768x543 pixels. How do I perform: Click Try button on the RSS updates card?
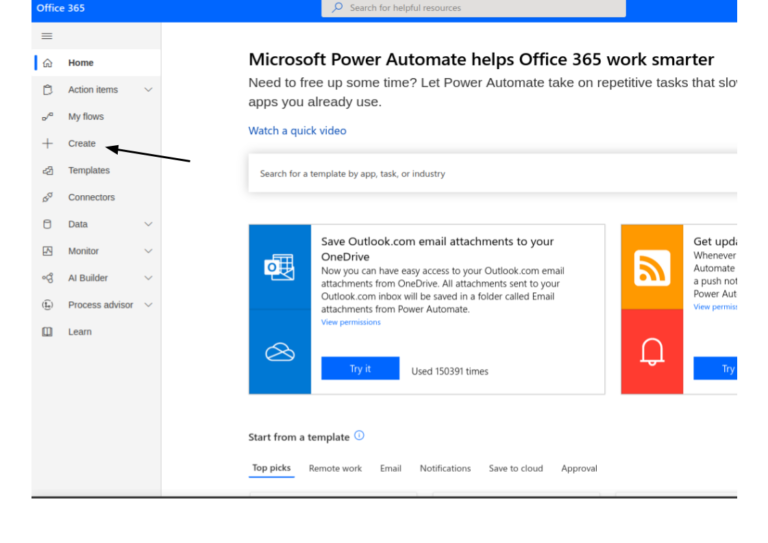(x=715, y=368)
